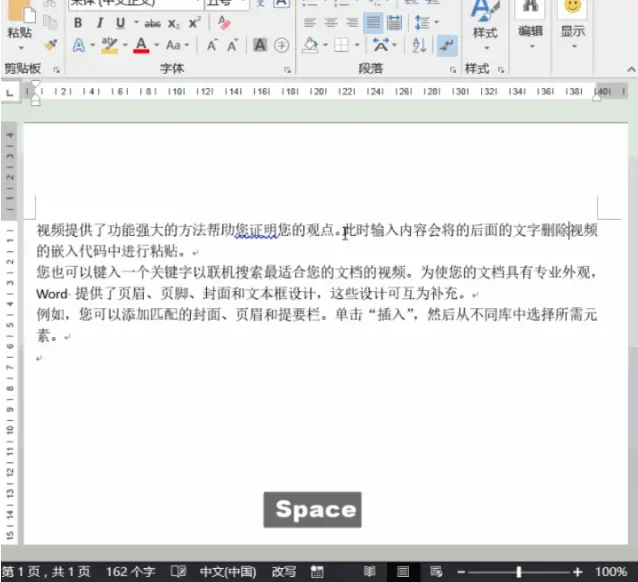The width and height of the screenshot is (638, 582).
Task: Toggle Underline formatting
Action: click(x=120, y=23)
